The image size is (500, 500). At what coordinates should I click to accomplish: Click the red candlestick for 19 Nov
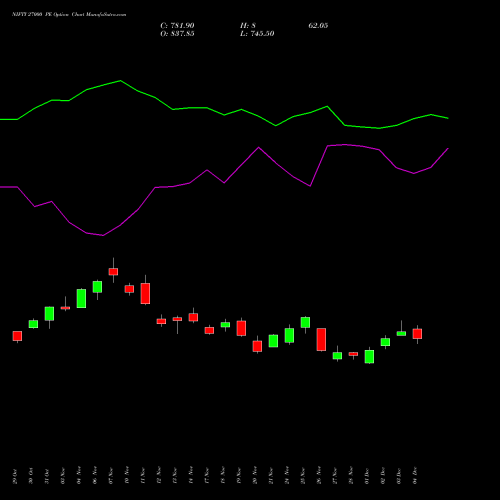coord(241,328)
